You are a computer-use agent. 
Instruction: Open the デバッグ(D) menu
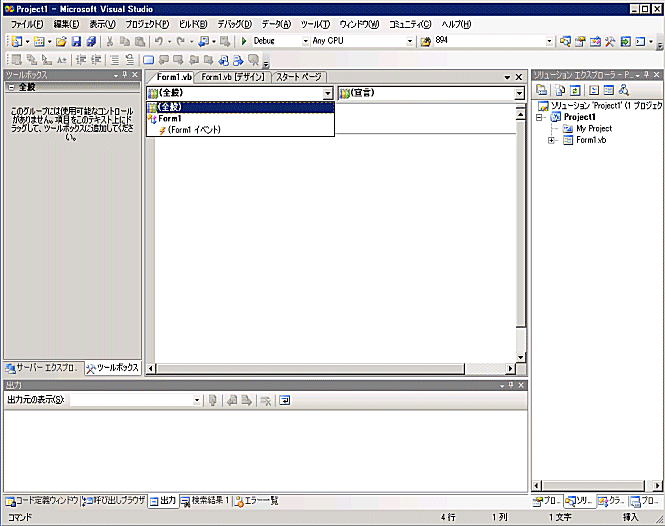235,25
